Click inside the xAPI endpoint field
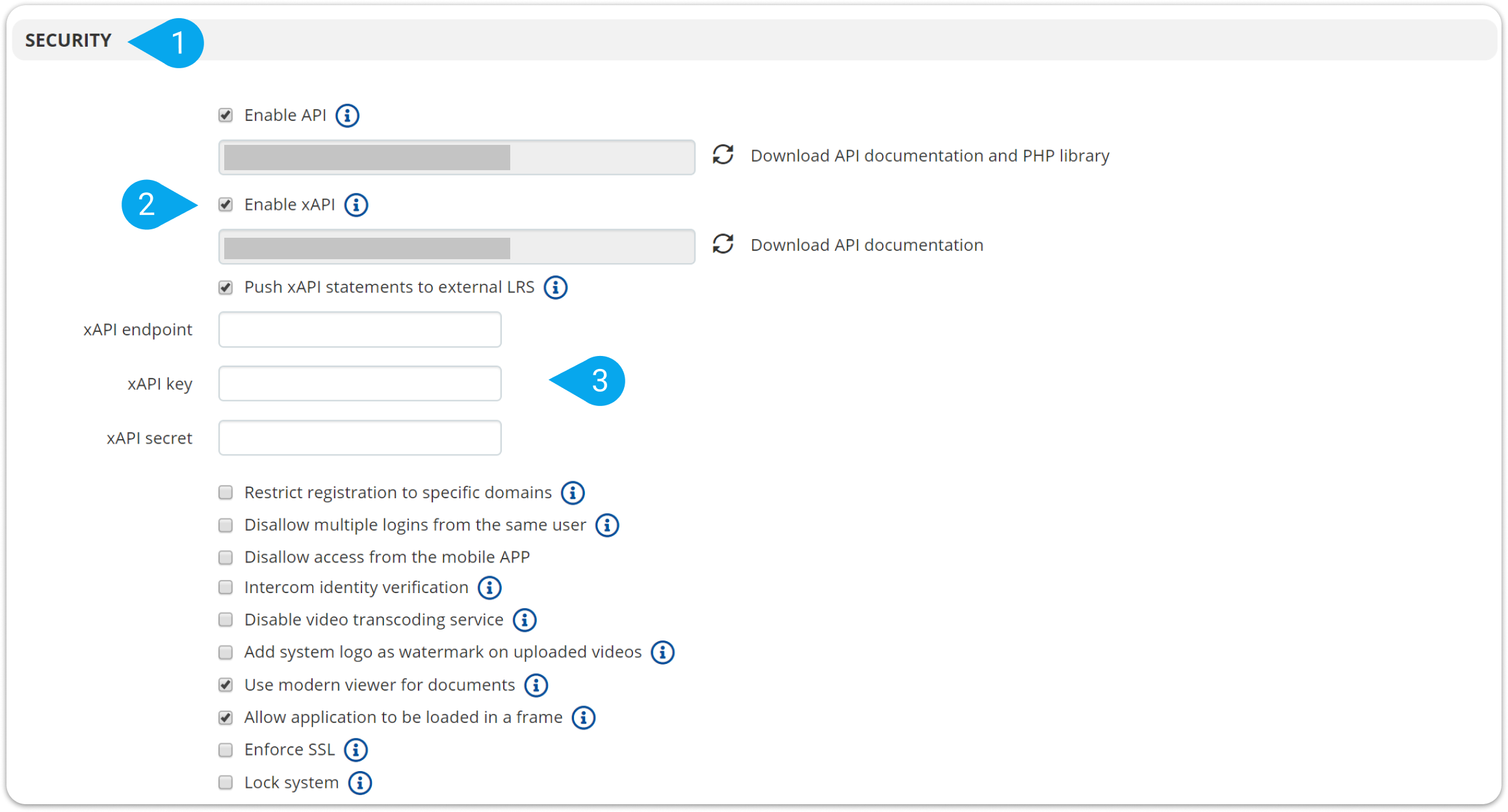Screen dimensions: 1508x812 click(359, 329)
